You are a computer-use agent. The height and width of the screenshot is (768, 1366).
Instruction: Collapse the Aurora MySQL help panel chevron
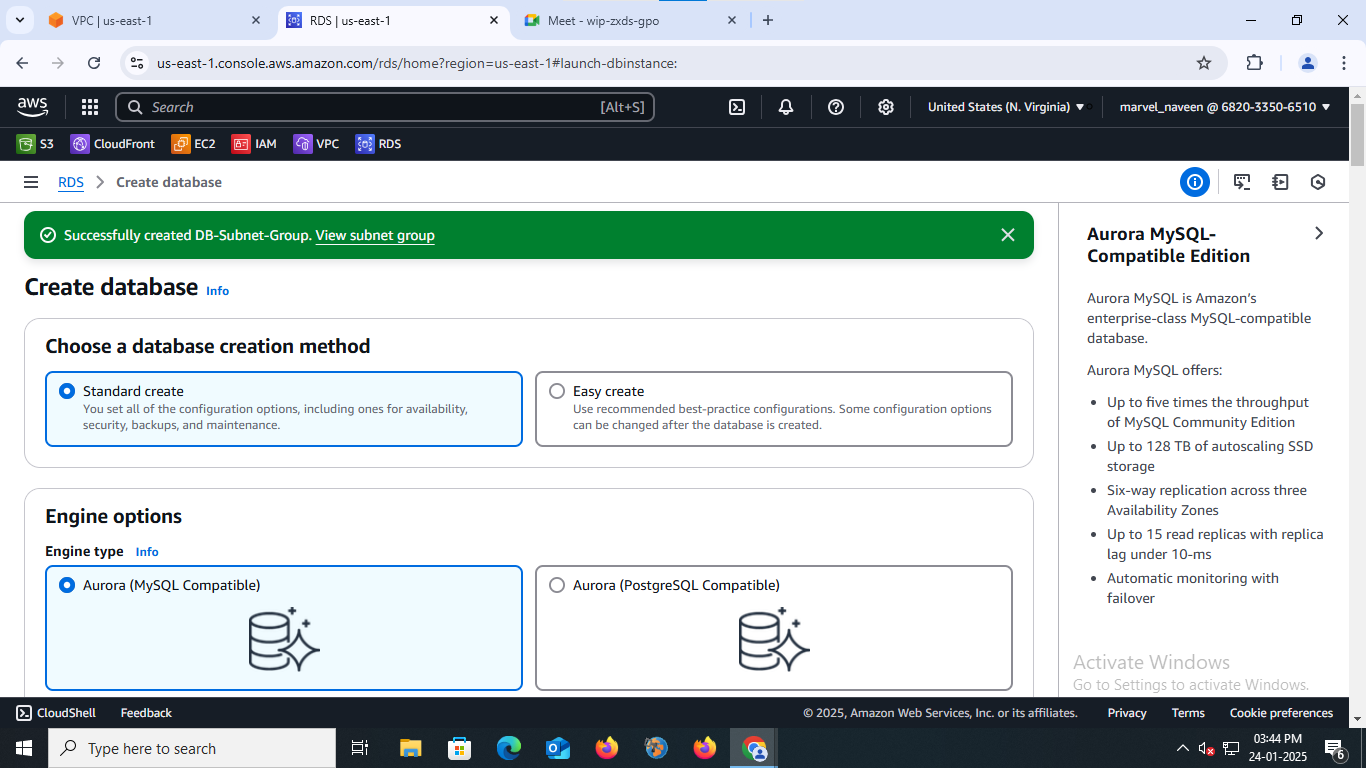pos(1319,233)
